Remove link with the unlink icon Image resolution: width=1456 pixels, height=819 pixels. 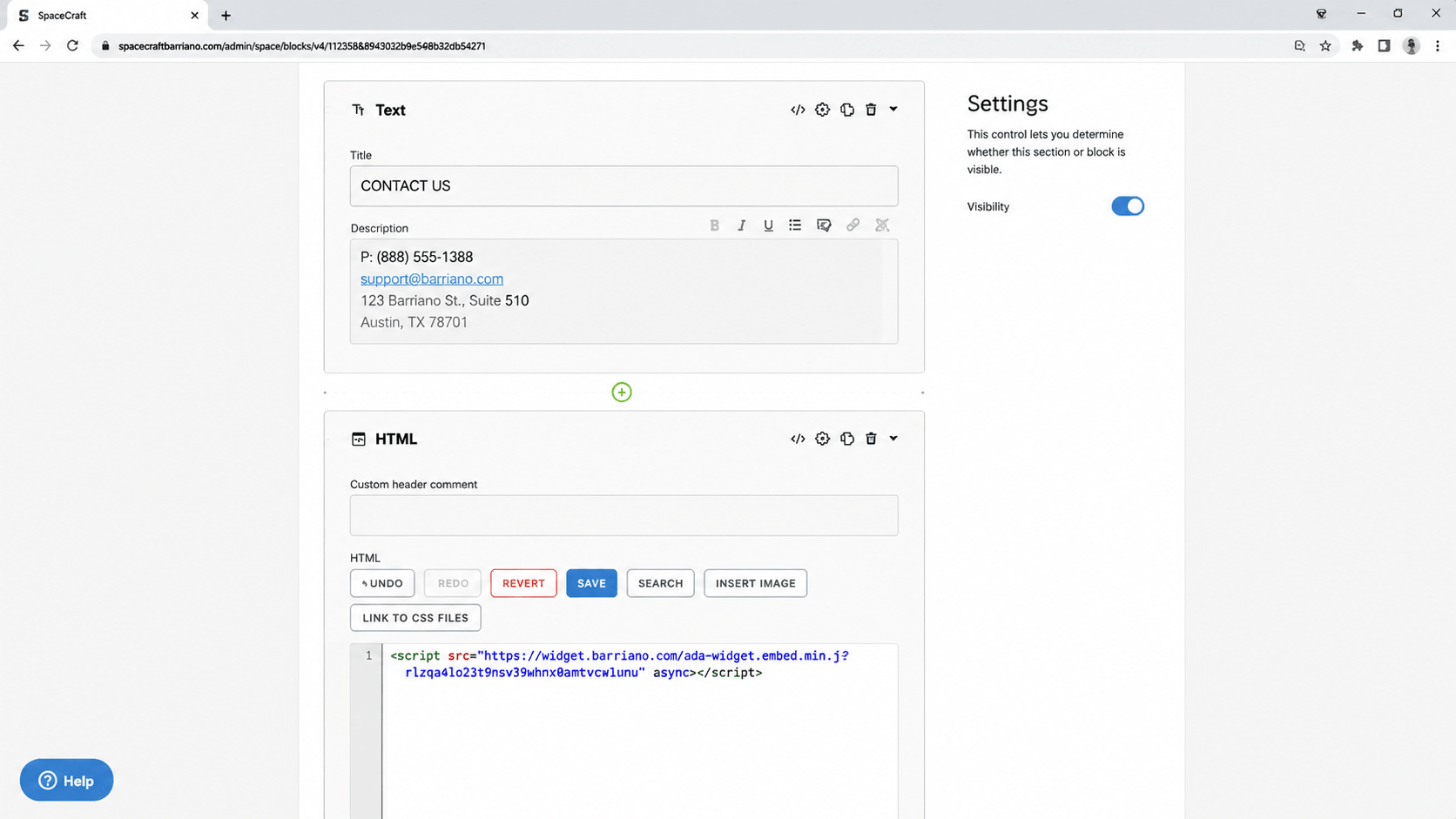(x=882, y=225)
